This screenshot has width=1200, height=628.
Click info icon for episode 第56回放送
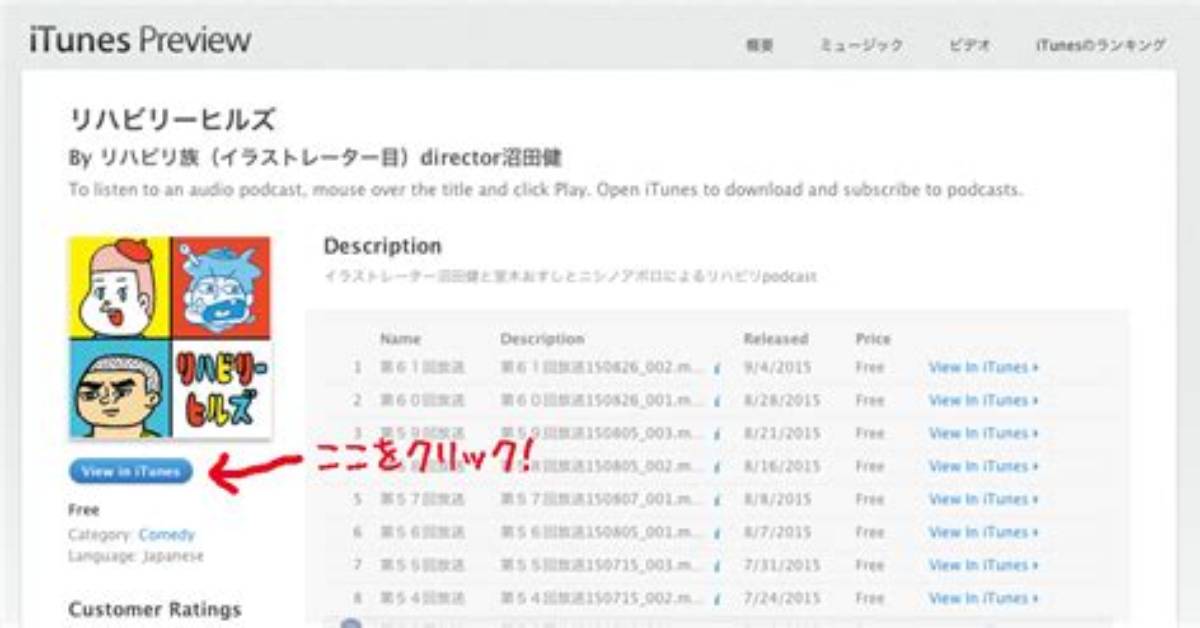tap(717, 533)
